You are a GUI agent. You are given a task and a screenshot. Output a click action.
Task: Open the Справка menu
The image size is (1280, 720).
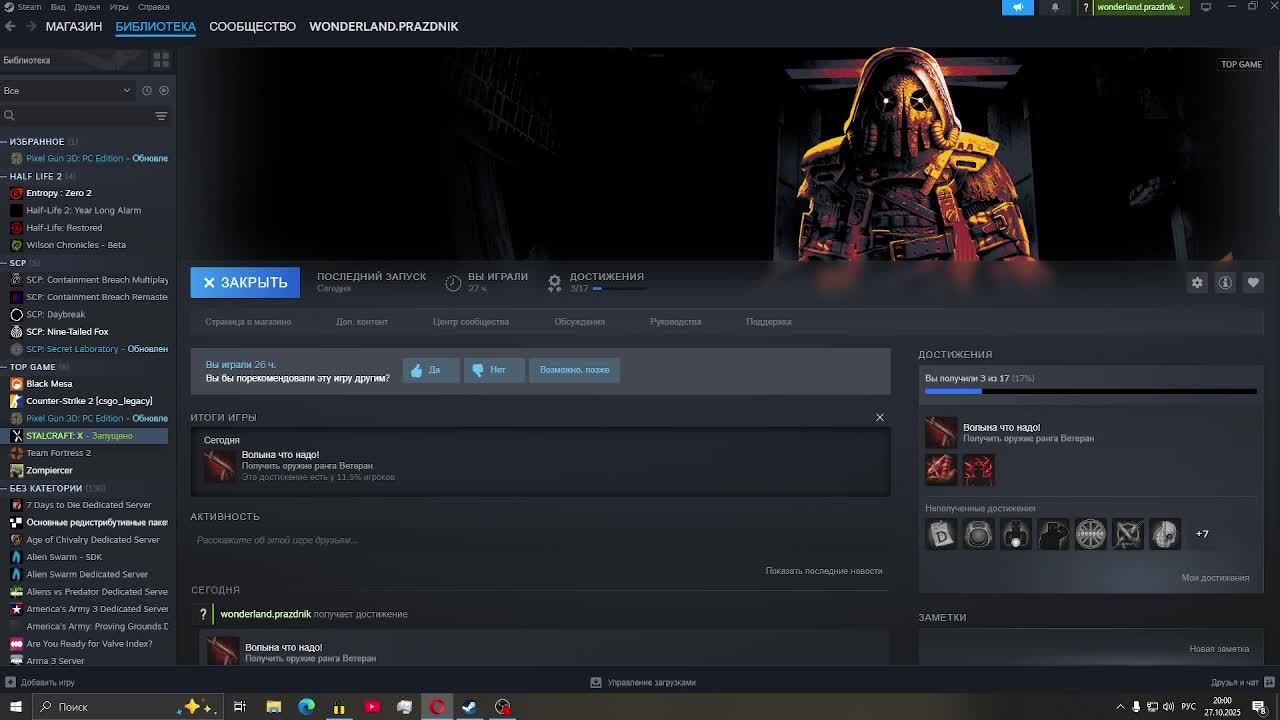pyautogui.click(x=153, y=7)
